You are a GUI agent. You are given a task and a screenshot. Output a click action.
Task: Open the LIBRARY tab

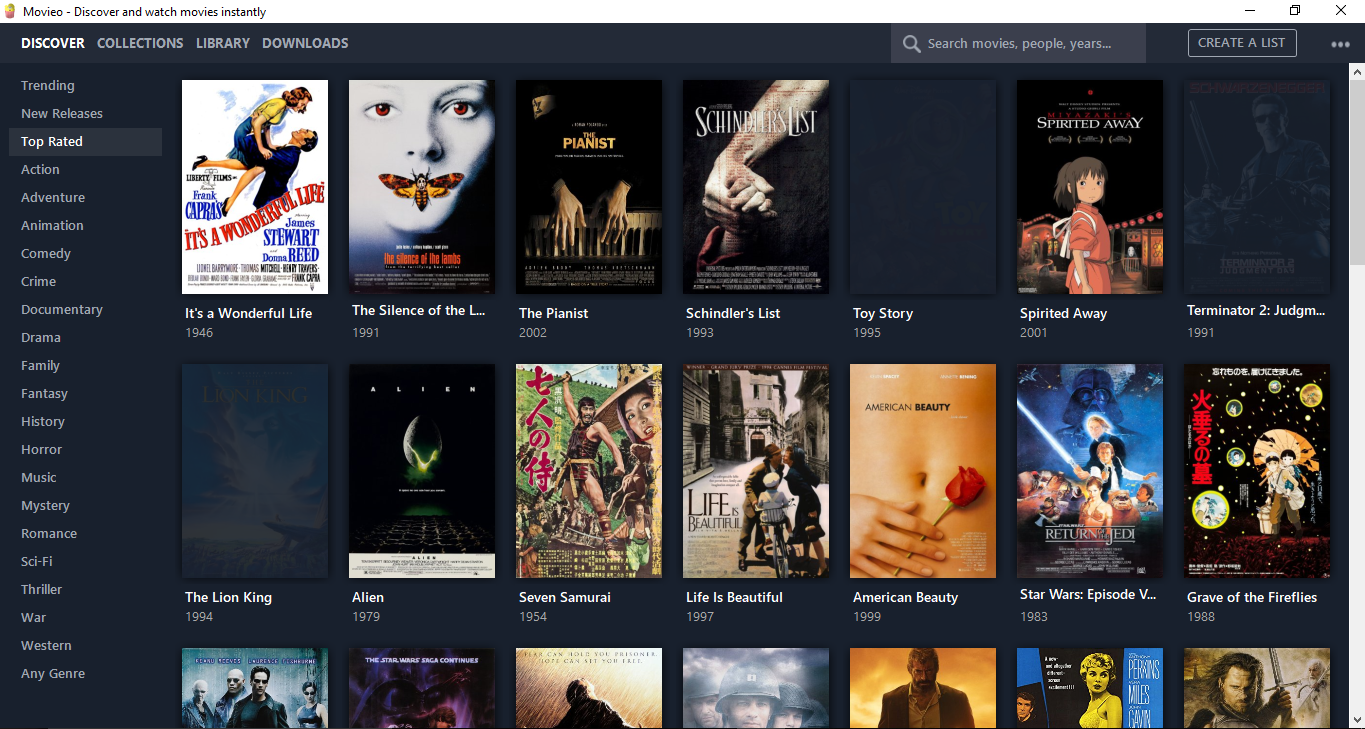click(x=222, y=43)
